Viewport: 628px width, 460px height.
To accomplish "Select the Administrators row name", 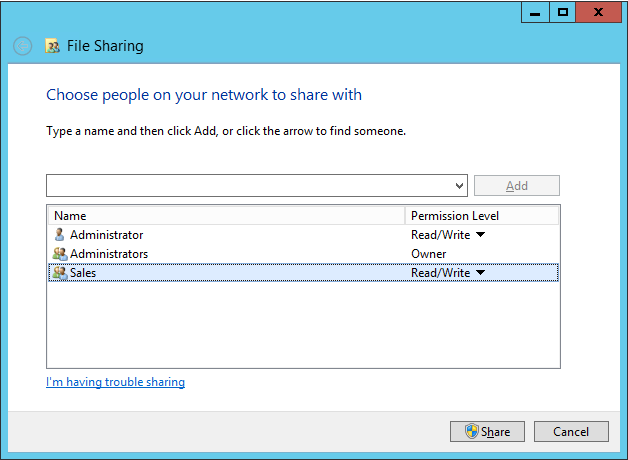I will click(109, 254).
